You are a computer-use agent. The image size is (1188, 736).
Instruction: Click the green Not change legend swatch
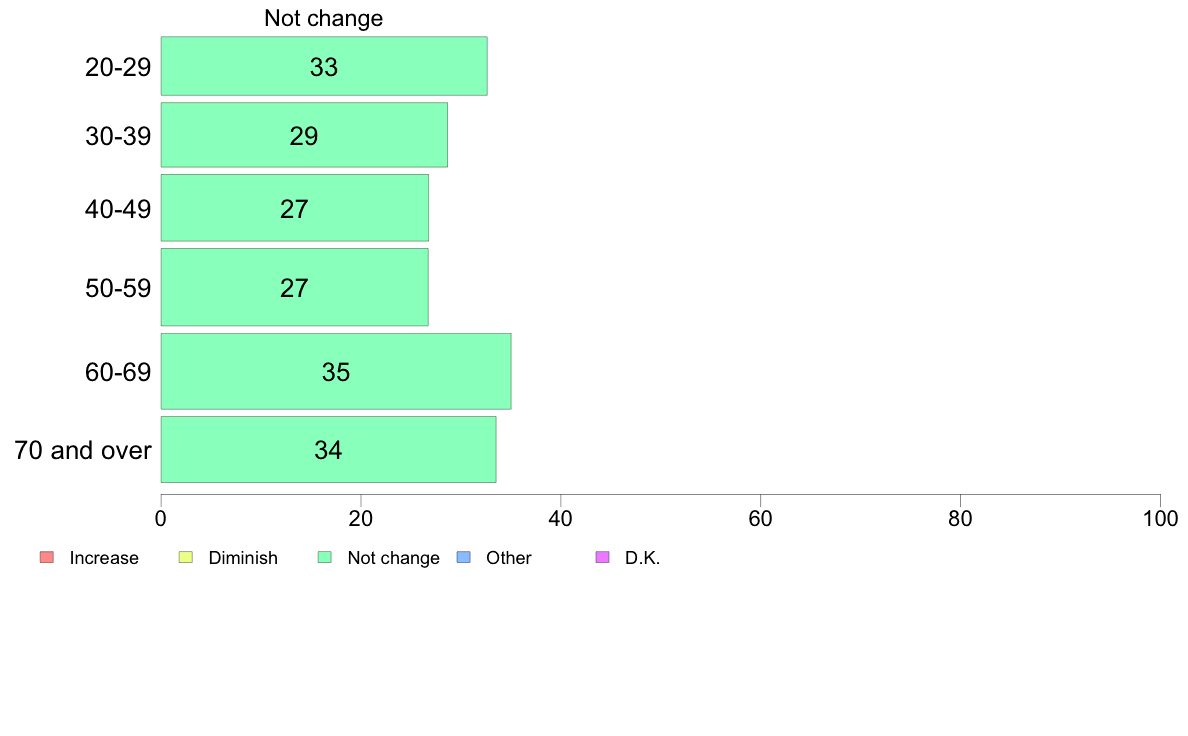tap(324, 557)
